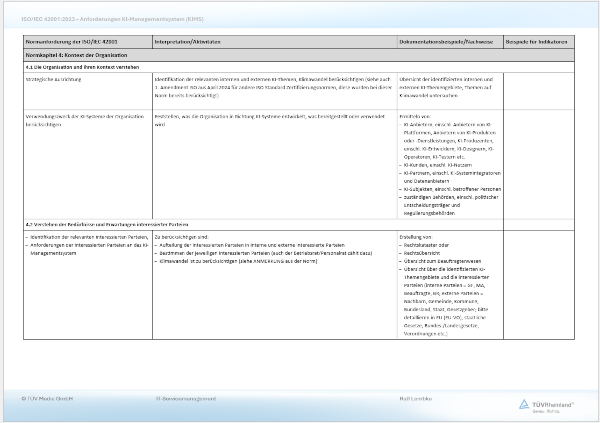The height and width of the screenshot is (423, 600).
Task: Click the 'Prüfinfo von:' text
Action: pyautogui.click(x=412, y=116)
